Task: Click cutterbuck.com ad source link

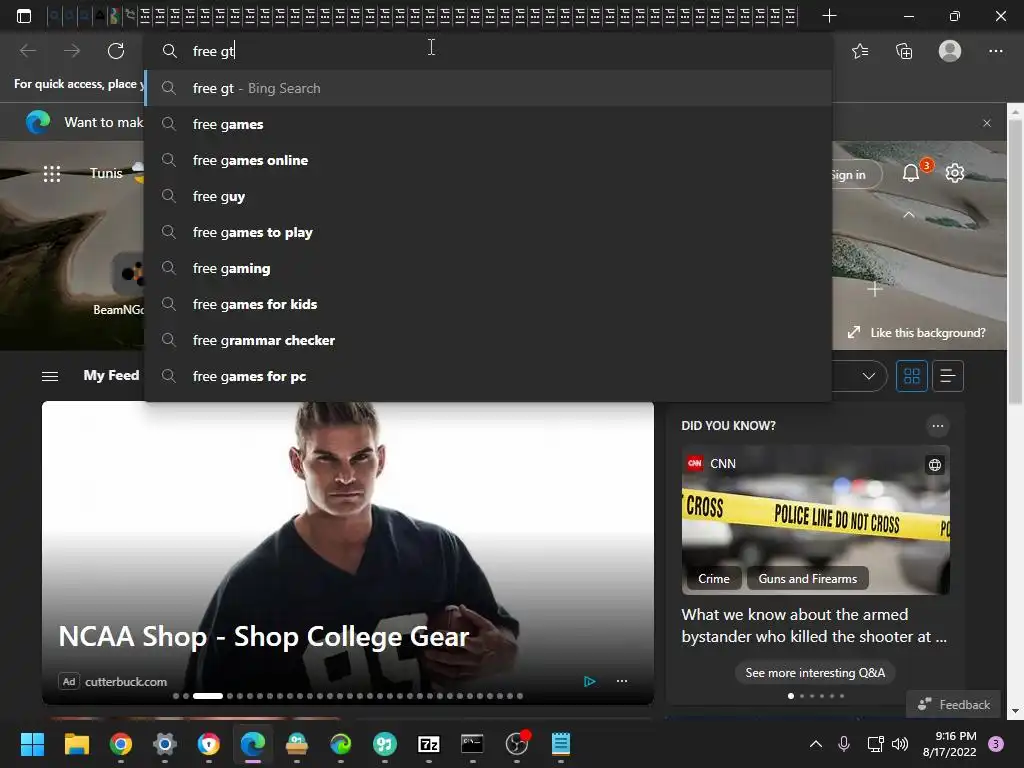Action: pyautogui.click(x=125, y=682)
